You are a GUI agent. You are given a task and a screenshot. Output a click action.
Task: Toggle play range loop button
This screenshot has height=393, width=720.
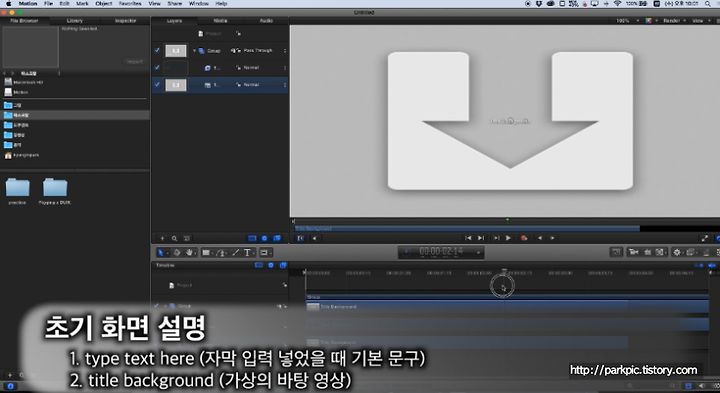tap(301, 238)
